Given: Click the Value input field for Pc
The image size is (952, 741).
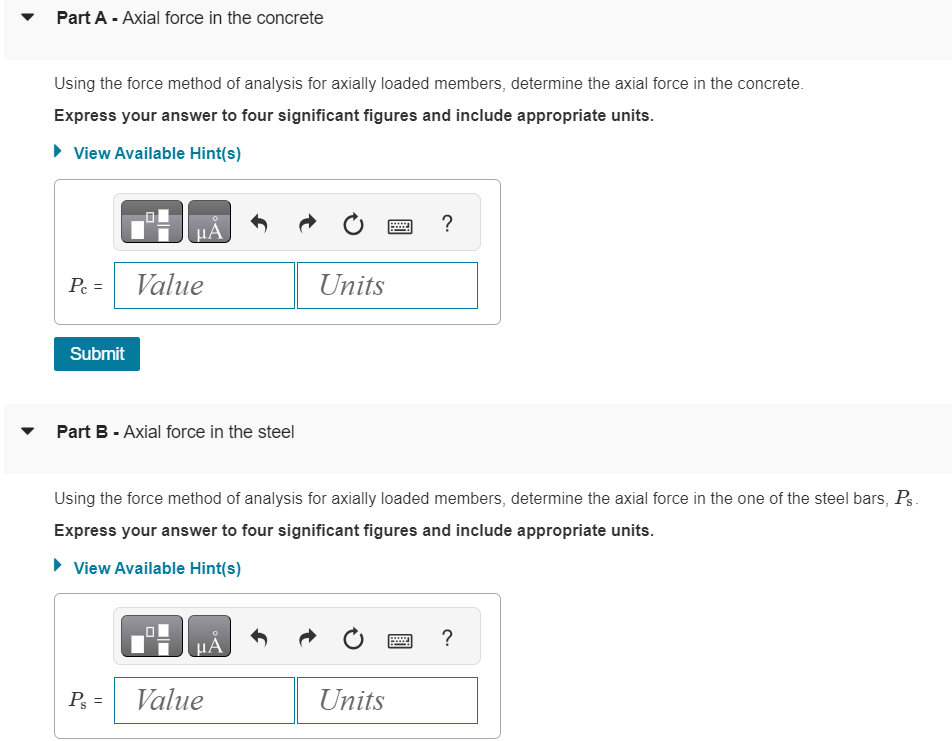Looking at the screenshot, I should coord(204,285).
